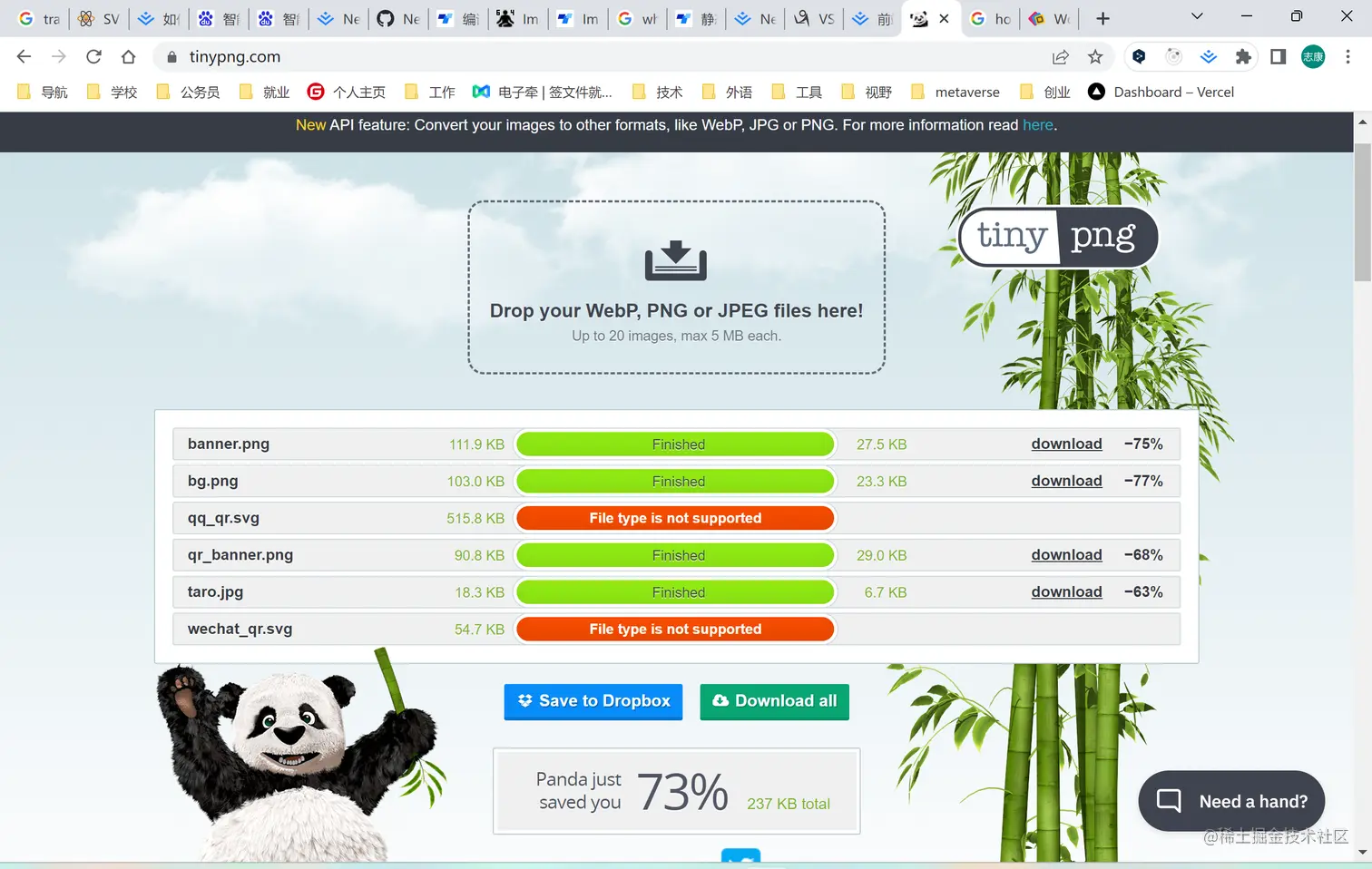The height and width of the screenshot is (869, 1372).
Task: Click the Save to Dropbox button
Action: [x=593, y=701]
